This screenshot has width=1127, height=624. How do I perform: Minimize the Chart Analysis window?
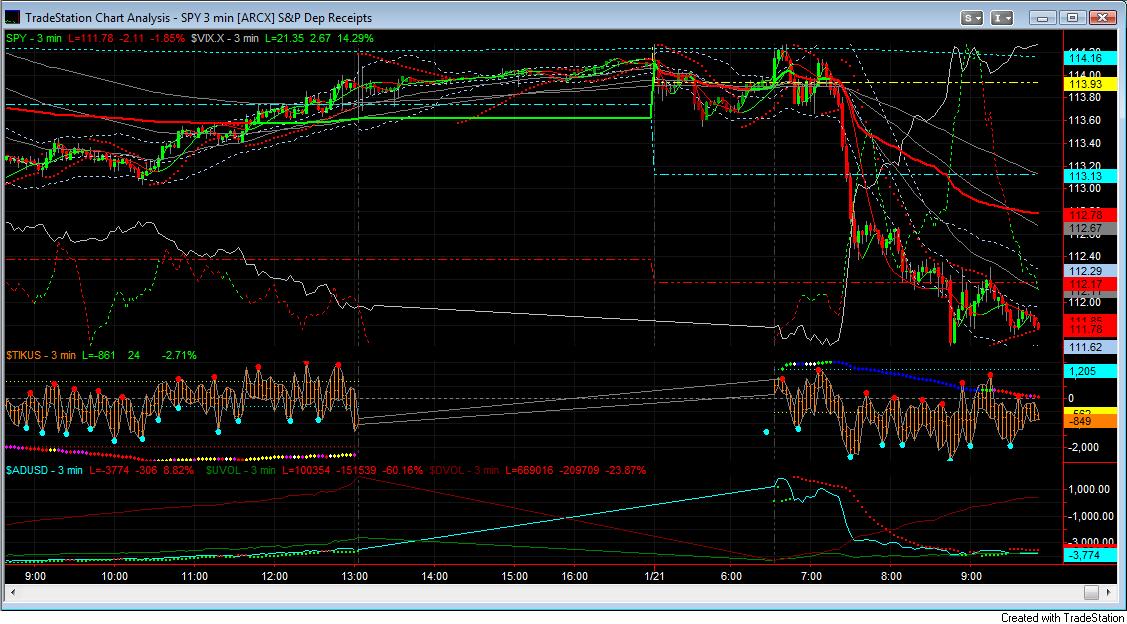pos(1044,17)
